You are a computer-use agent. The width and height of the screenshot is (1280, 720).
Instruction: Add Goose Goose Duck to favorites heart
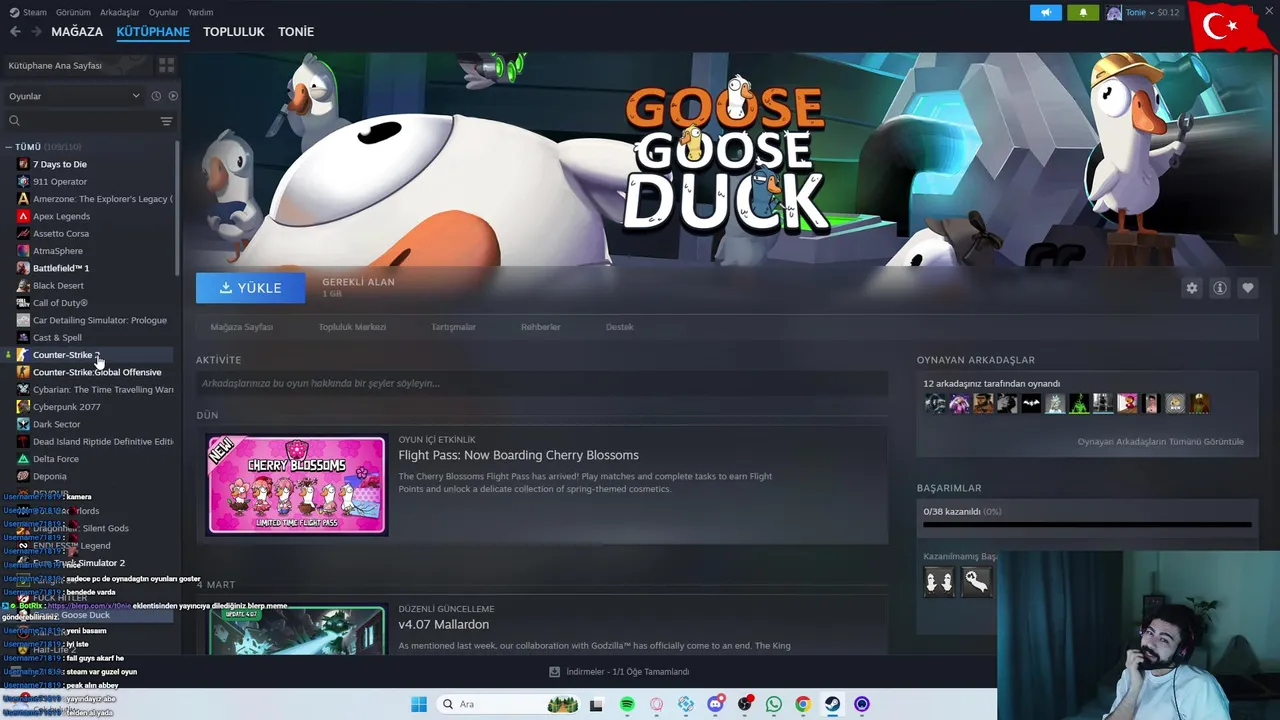1248,288
